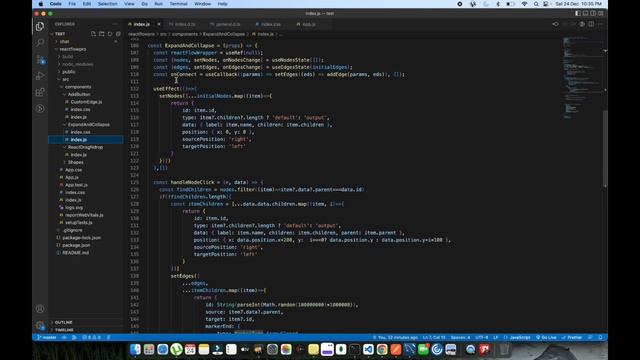Open the Source Control view
The width and height of the screenshot is (640, 360).
tap(40, 60)
